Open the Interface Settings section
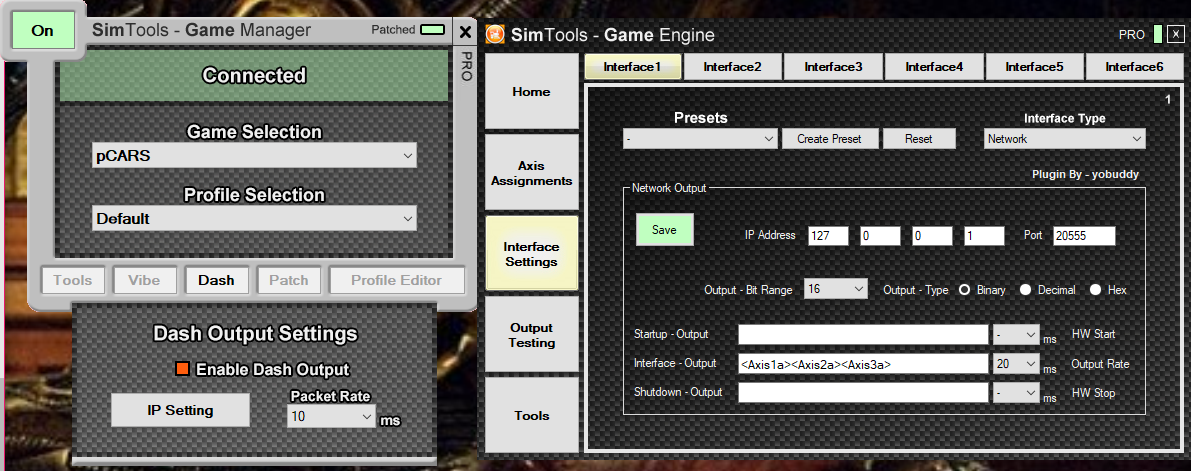This screenshot has height=471, width=1191. [531, 254]
